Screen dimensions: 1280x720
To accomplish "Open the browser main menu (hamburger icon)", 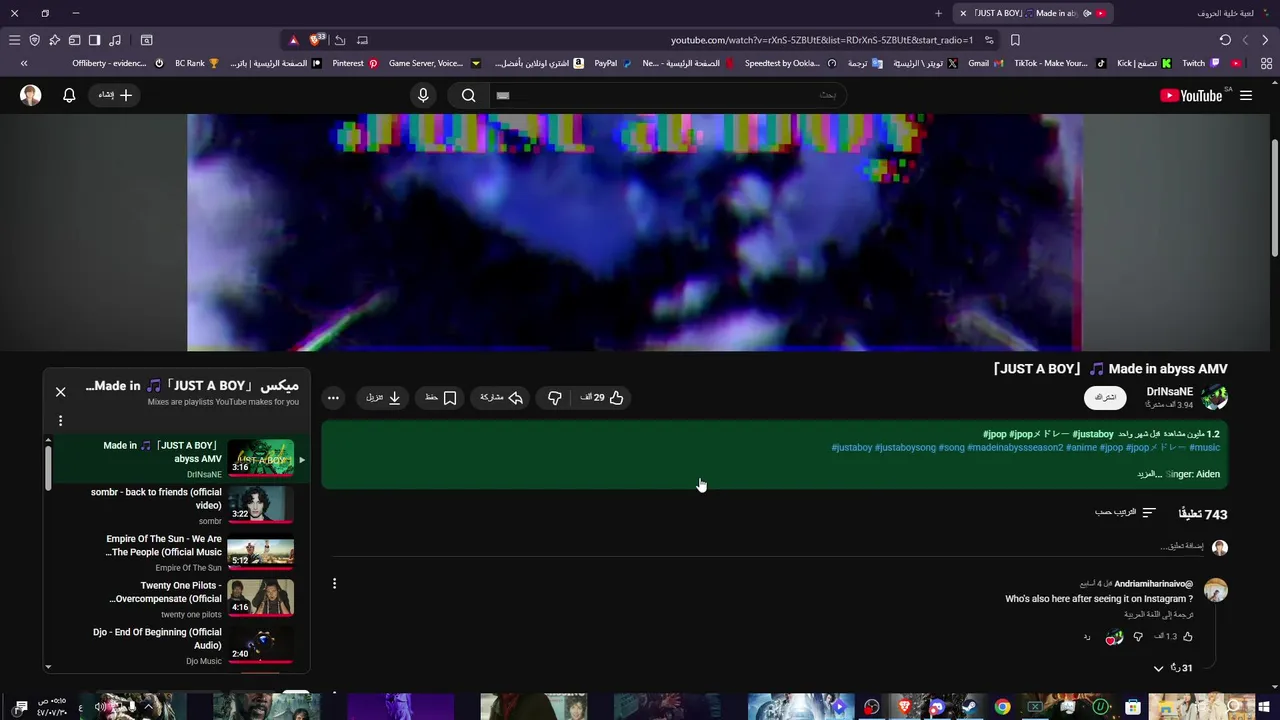I will 14,40.
